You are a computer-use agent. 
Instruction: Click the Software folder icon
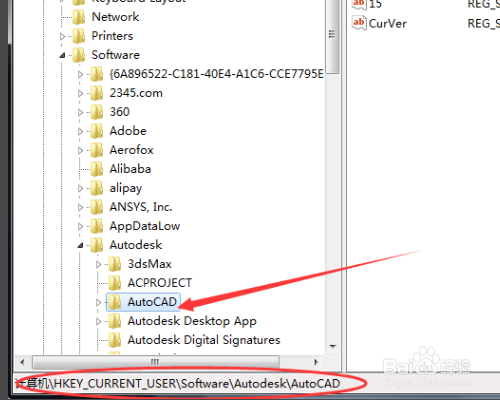[79, 55]
